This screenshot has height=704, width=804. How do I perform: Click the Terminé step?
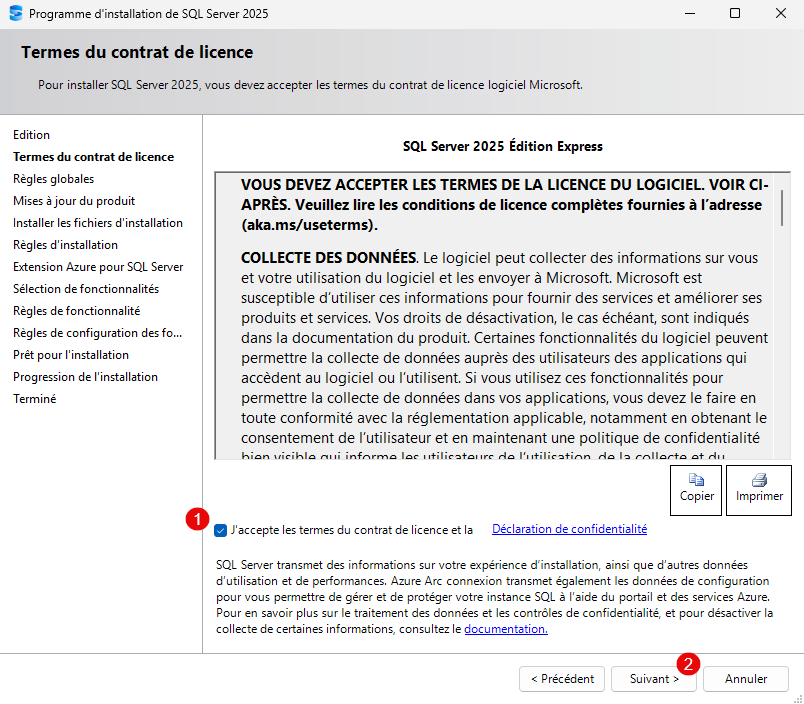pyautogui.click(x=34, y=399)
